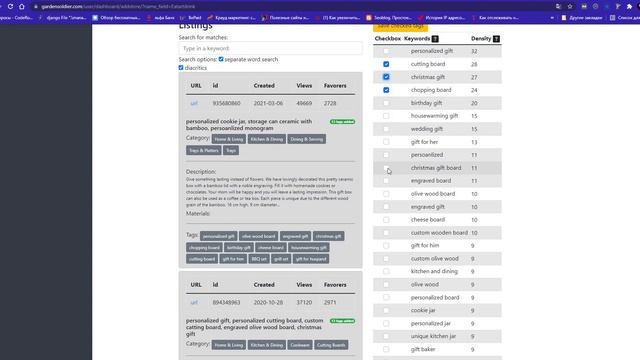
Task: Select the 'custom wooden board' keyword text
Action: pos(439,233)
